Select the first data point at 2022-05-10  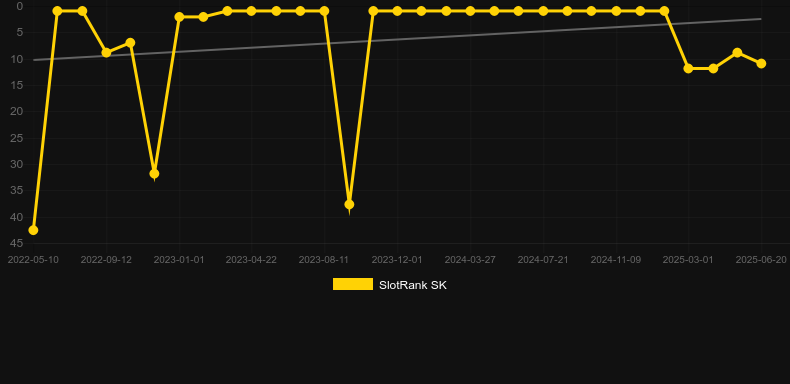(x=33, y=230)
